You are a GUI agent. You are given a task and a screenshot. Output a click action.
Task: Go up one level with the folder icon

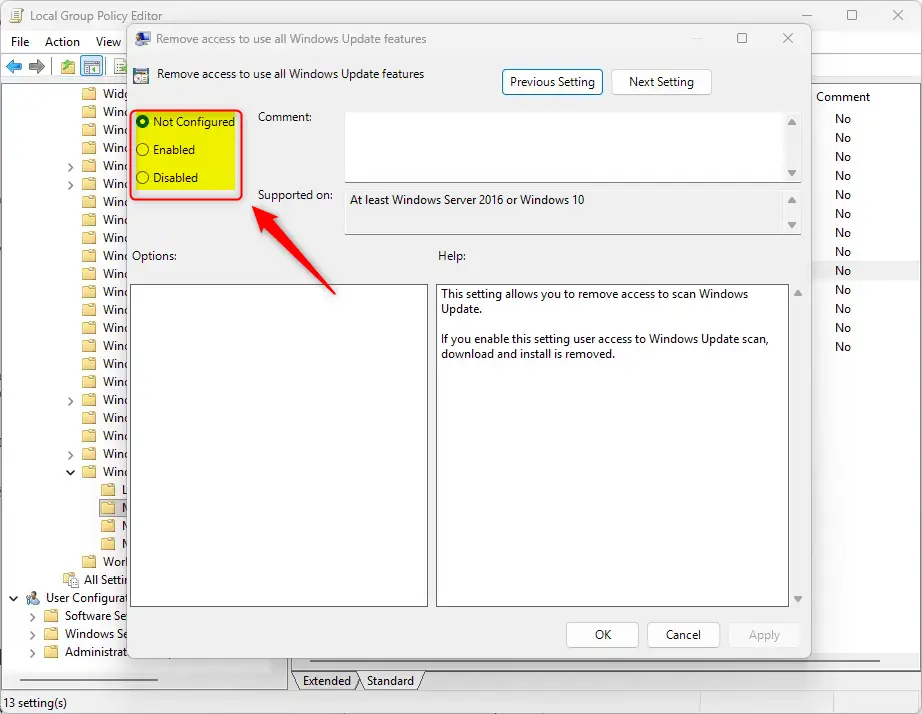point(68,66)
